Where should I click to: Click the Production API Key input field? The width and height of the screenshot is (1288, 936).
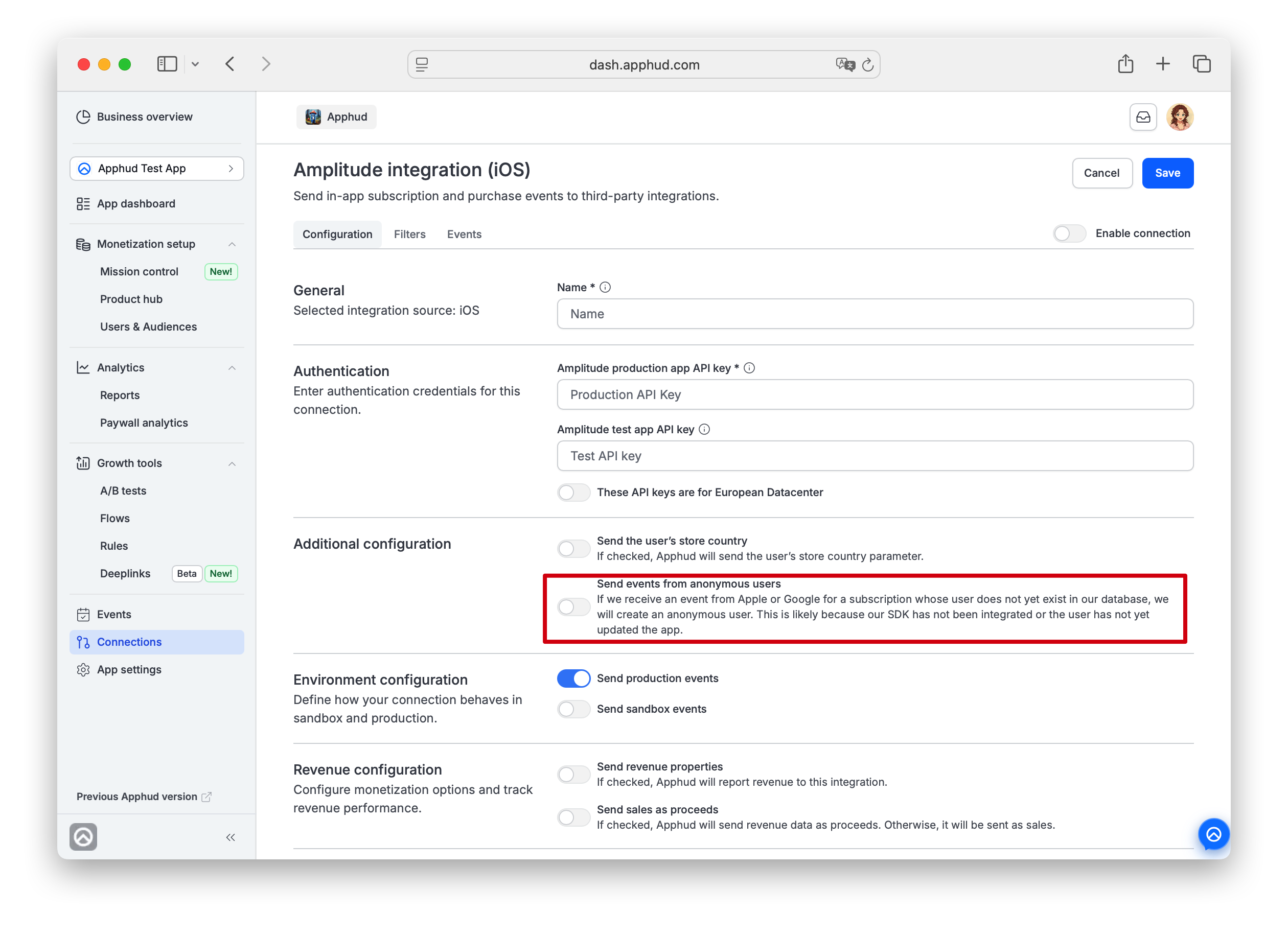click(875, 394)
